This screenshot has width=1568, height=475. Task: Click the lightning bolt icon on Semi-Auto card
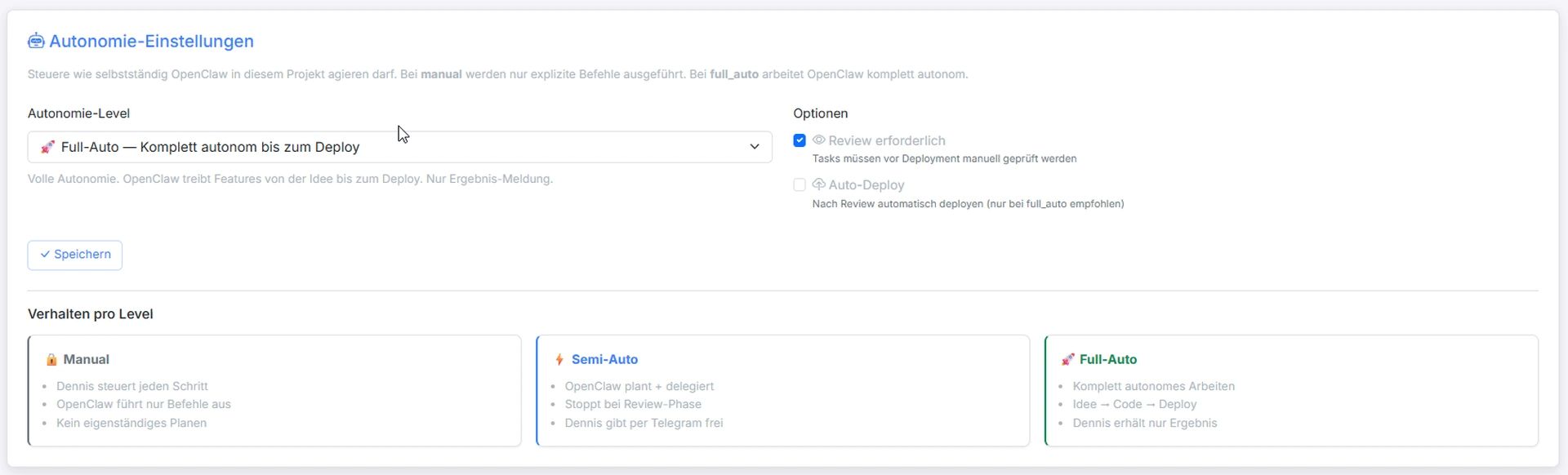(x=559, y=360)
